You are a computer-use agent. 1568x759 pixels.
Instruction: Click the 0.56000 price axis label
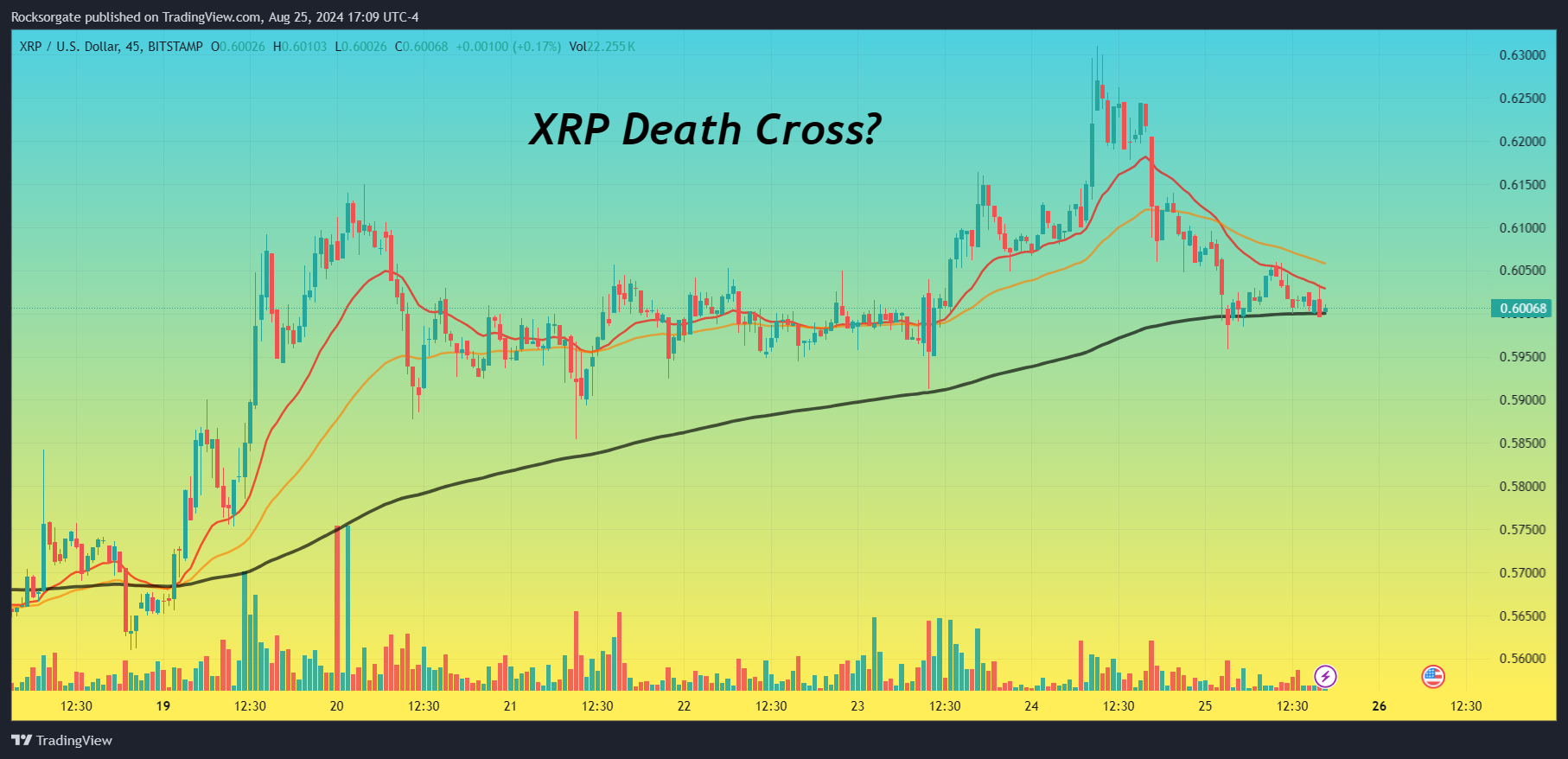(1522, 659)
